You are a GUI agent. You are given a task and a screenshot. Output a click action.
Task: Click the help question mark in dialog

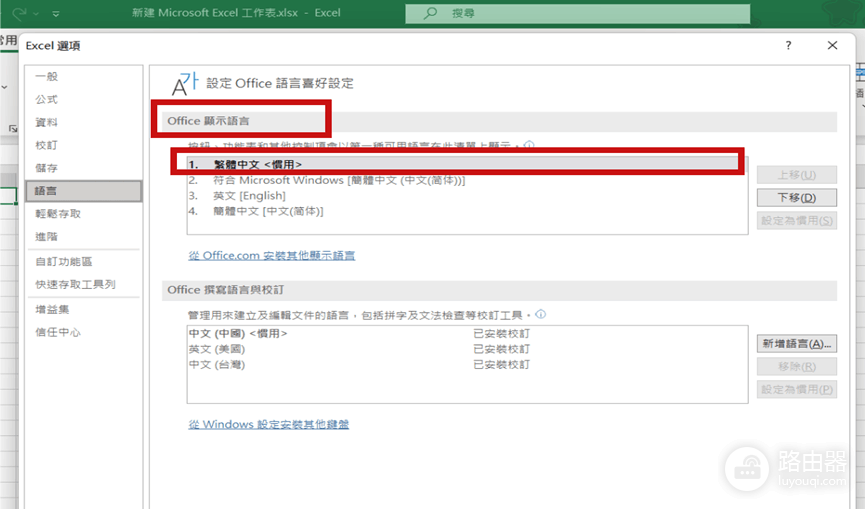(x=788, y=45)
